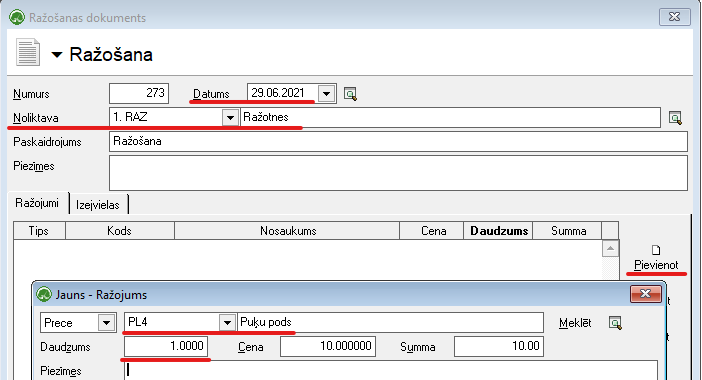Click the Noliktava name field 'Ražotnes'

tap(450, 118)
